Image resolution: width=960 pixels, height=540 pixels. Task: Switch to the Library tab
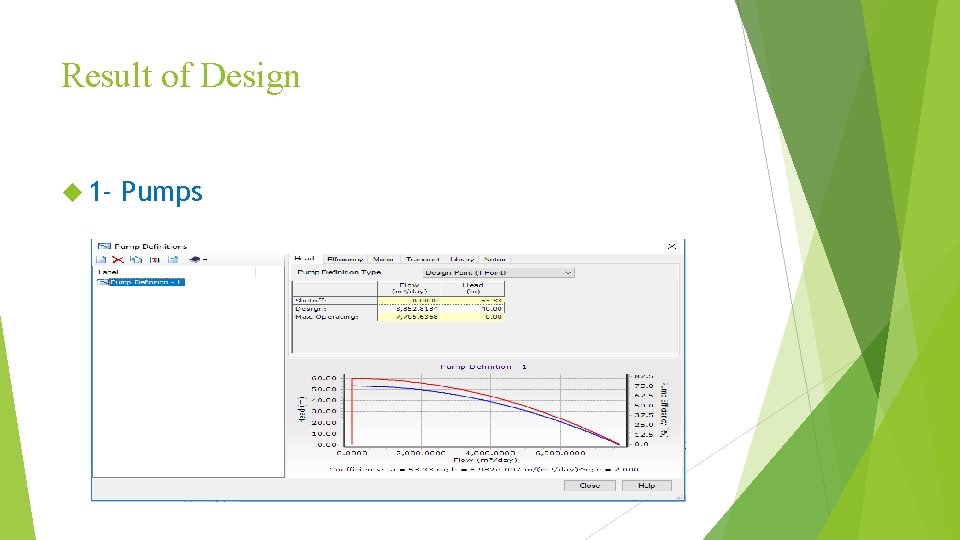[462, 260]
